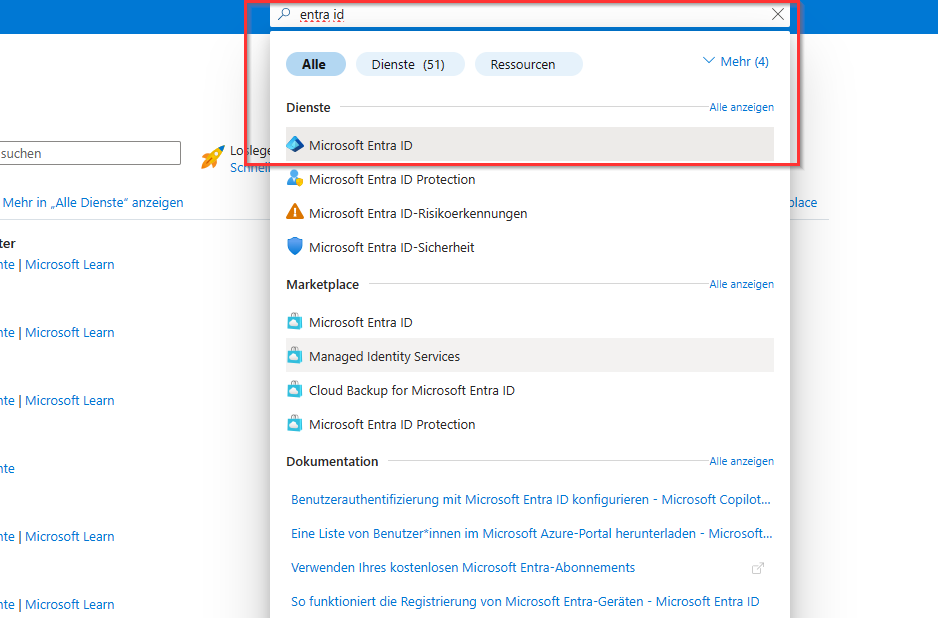The height and width of the screenshot is (618, 938).
Task: Select the Ressourcen filter pill
Action: point(527,64)
